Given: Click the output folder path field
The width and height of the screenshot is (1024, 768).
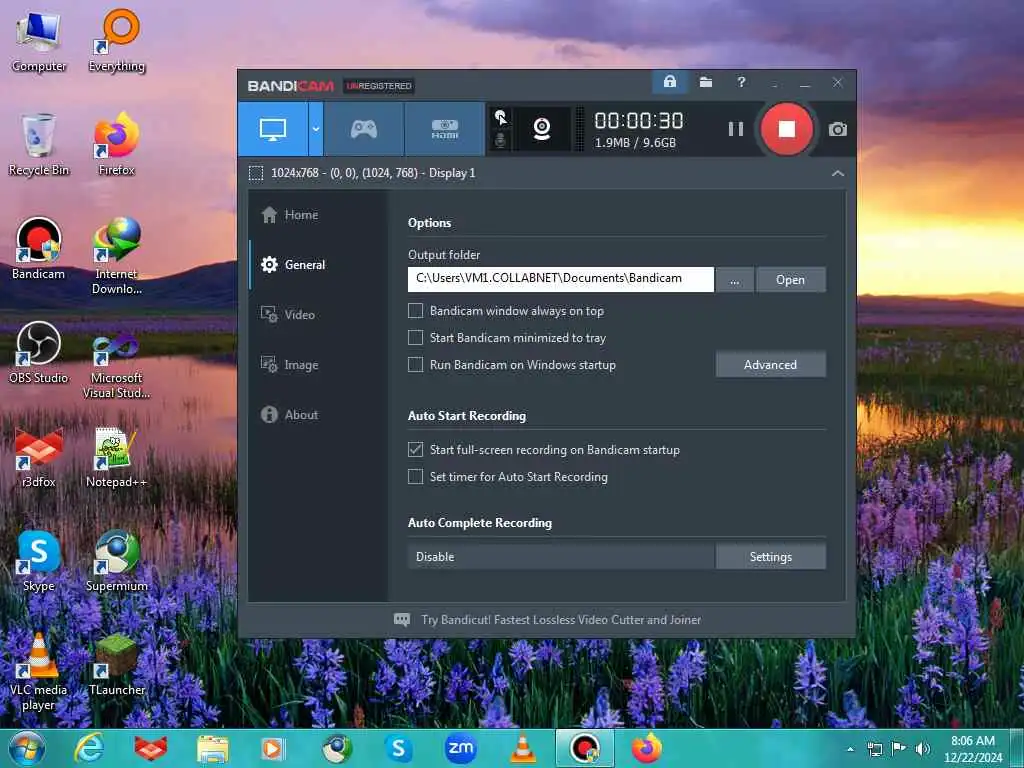Looking at the screenshot, I should (x=560, y=279).
